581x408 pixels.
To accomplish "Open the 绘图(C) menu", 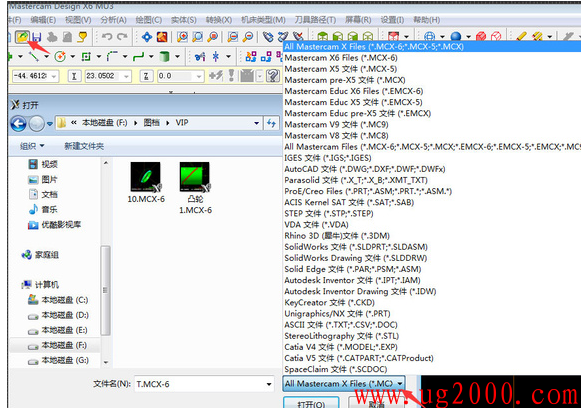I will coord(149,20).
